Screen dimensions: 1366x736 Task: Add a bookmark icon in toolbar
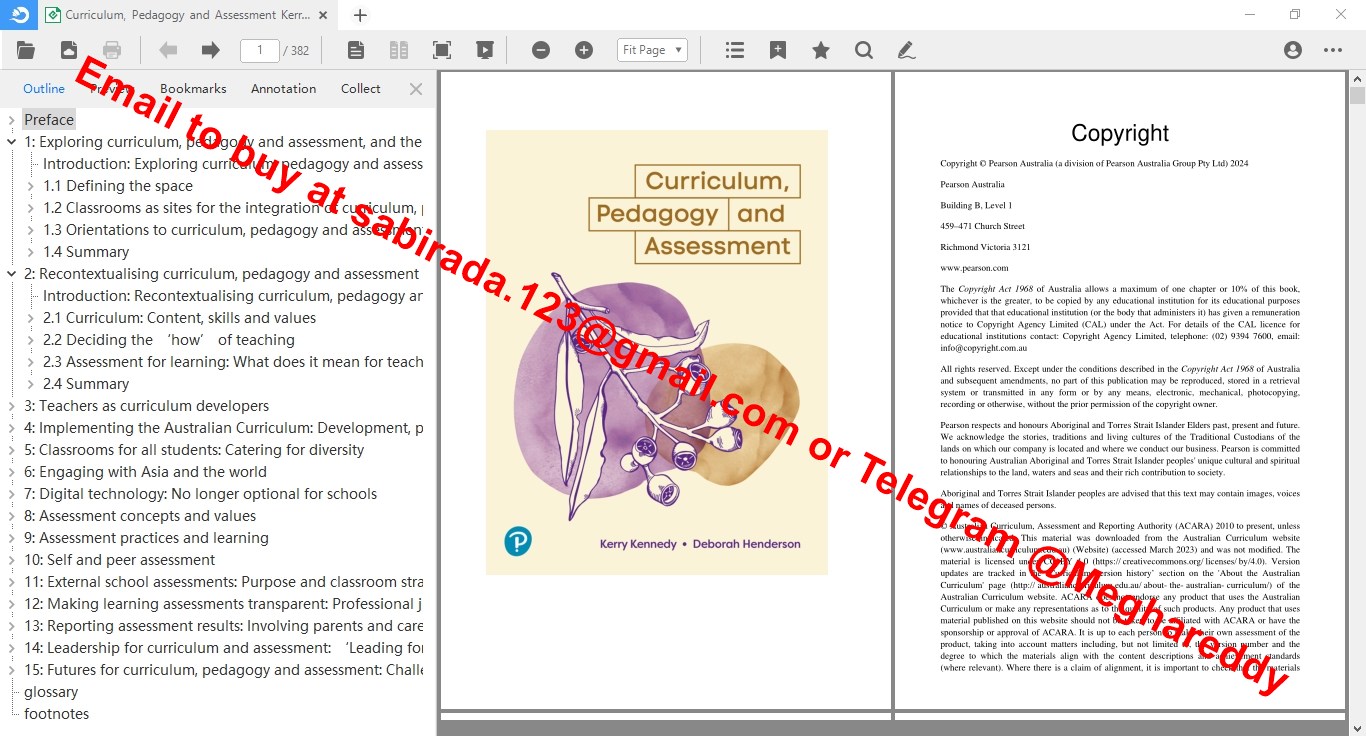tap(778, 50)
